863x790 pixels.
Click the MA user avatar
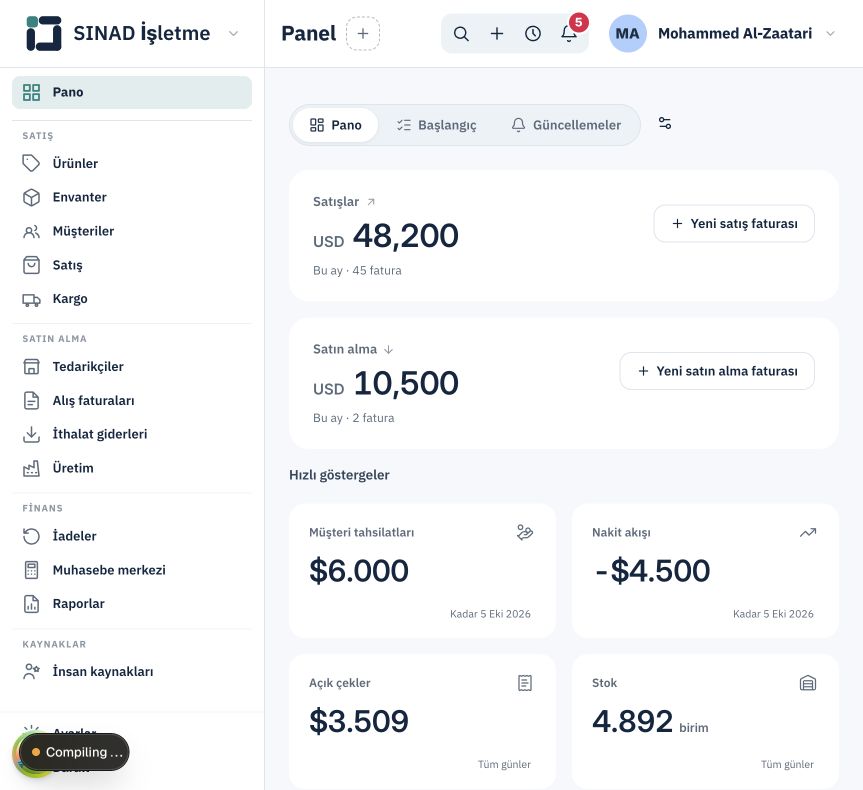tap(627, 34)
